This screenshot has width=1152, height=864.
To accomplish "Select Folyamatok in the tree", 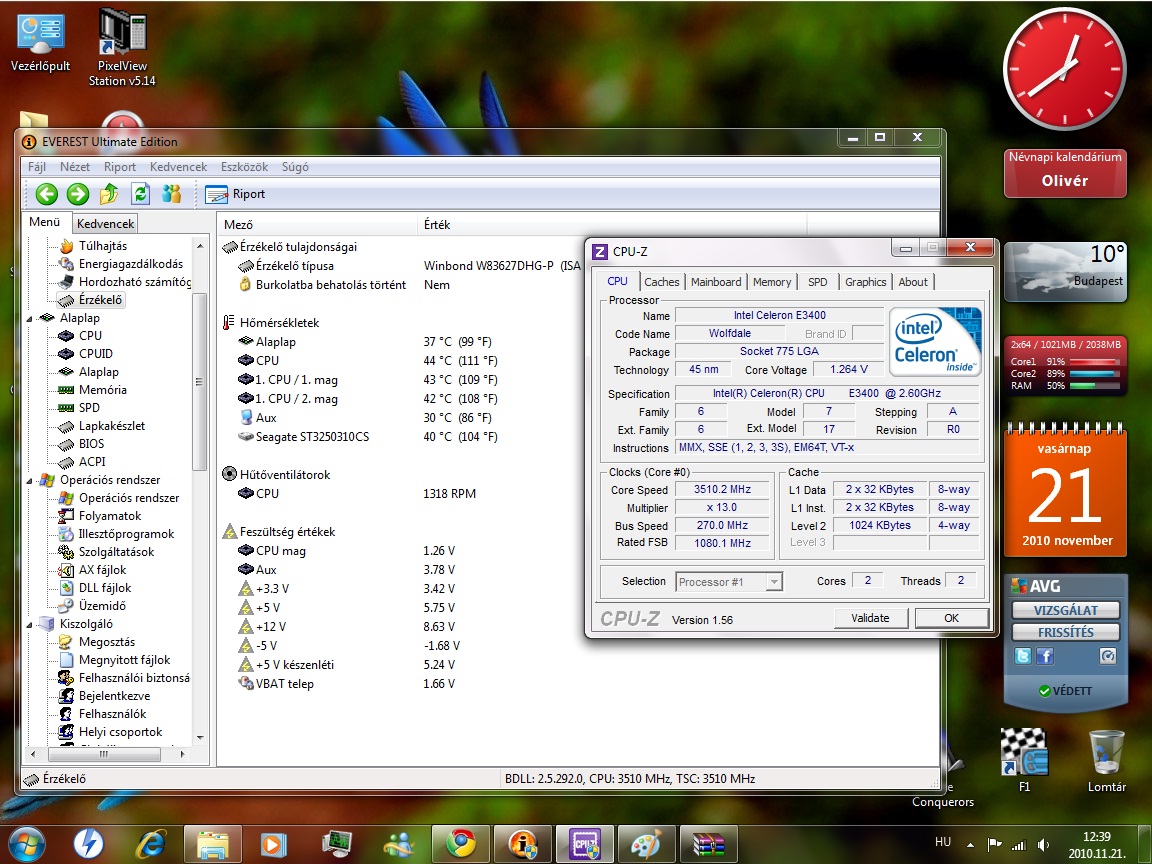I will pyautogui.click(x=109, y=516).
